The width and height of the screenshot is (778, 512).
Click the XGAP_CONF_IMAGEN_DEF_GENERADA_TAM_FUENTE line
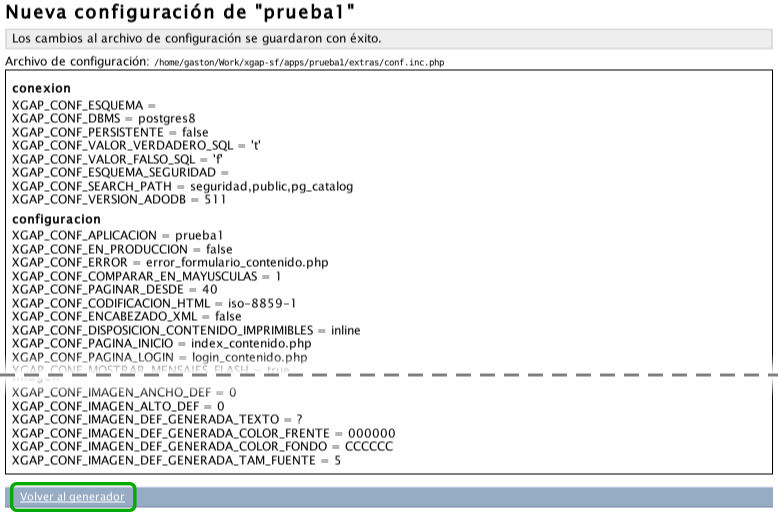pyautogui.click(x=176, y=460)
